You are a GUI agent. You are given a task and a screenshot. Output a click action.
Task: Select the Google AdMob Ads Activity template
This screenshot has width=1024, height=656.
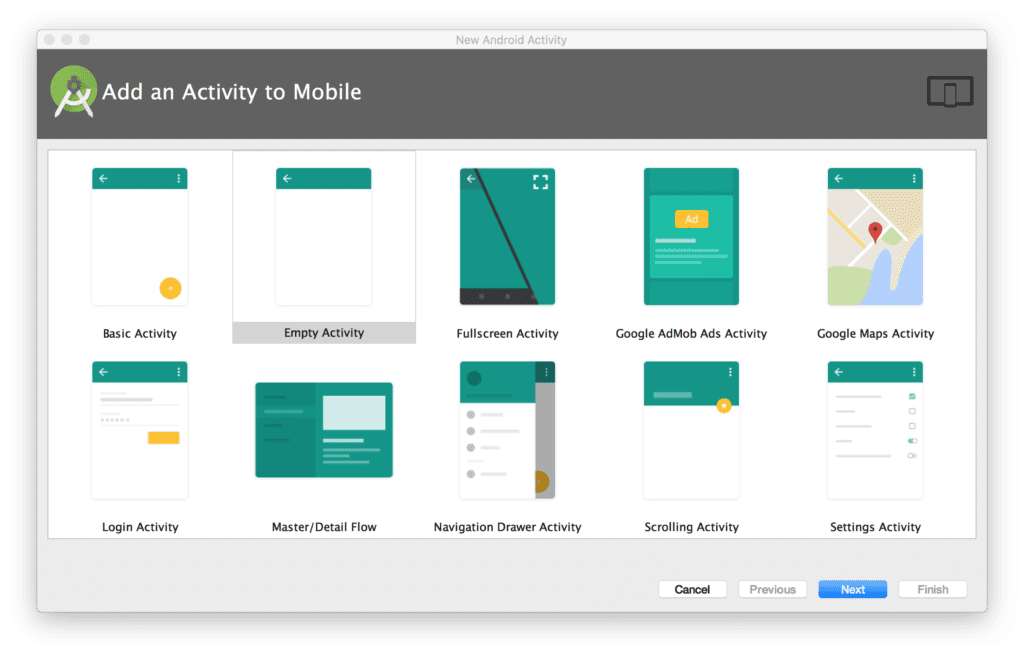pyautogui.click(x=691, y=237)
